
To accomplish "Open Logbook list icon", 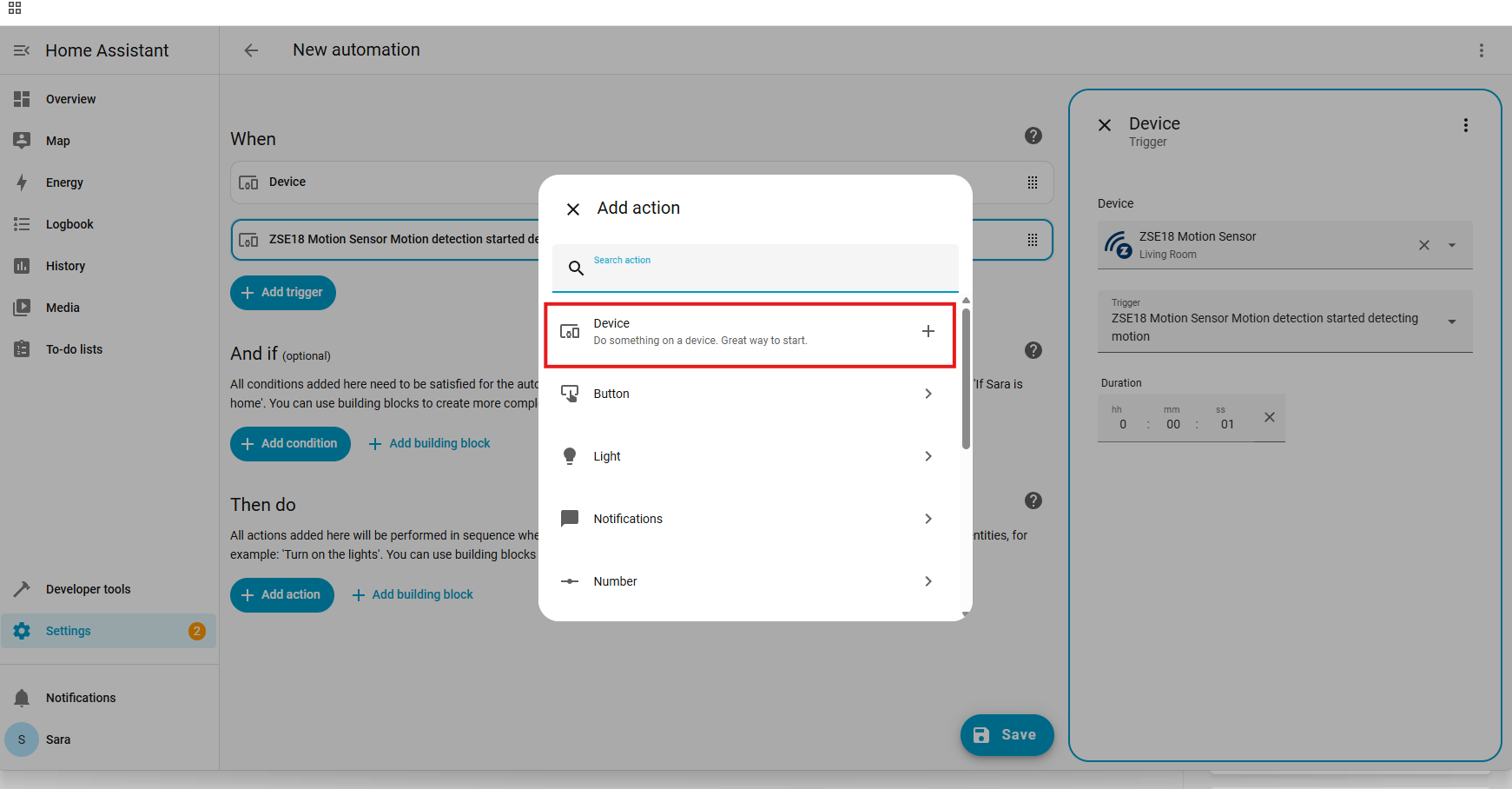I will pos(22,224).
